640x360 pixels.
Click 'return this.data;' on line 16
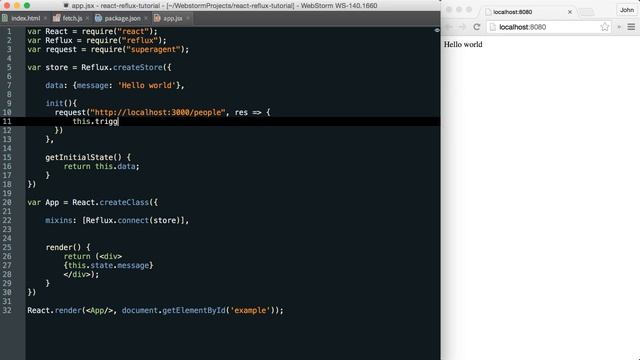click(101, 166)
